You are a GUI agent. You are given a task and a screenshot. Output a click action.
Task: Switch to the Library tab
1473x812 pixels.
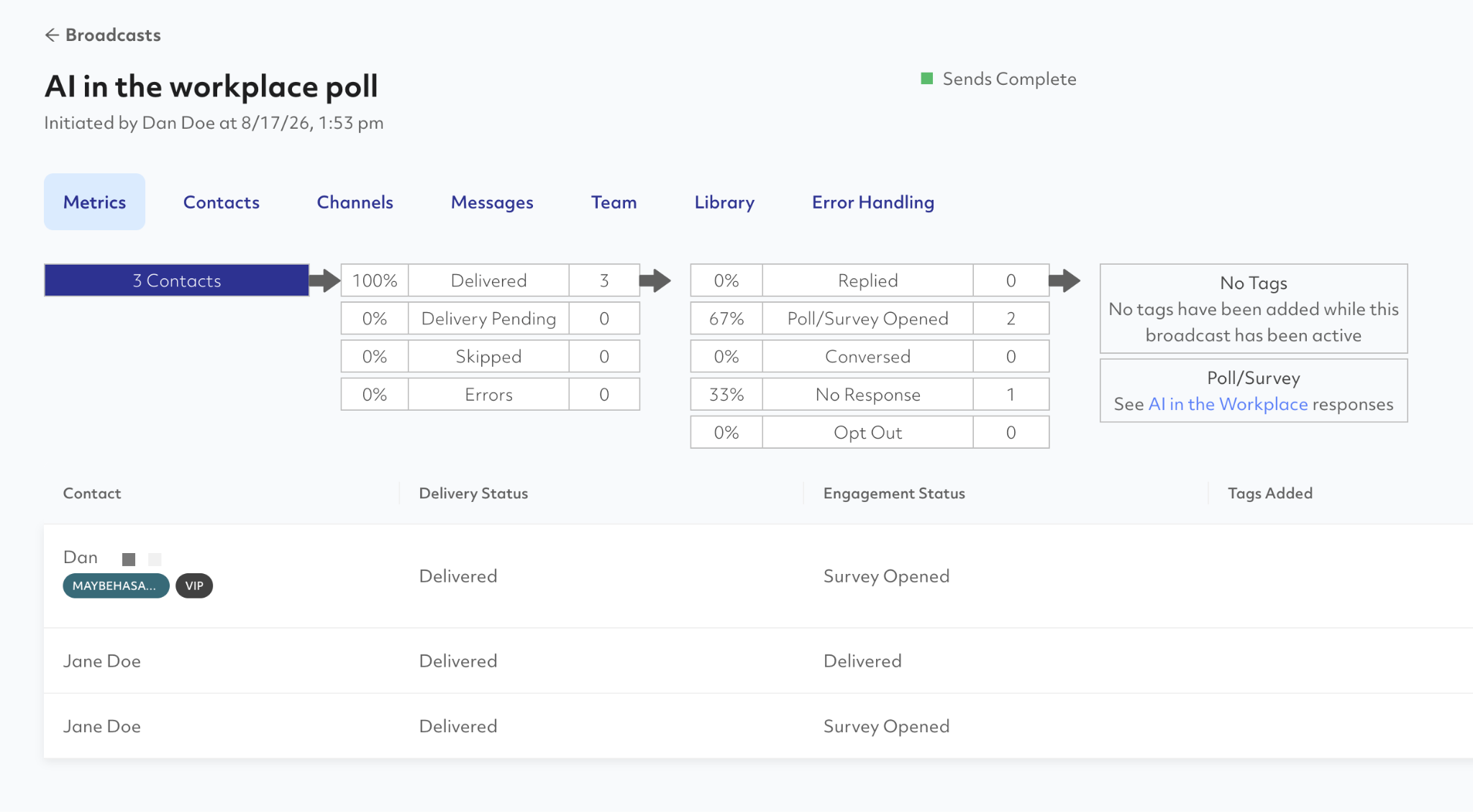pos(724,202)
